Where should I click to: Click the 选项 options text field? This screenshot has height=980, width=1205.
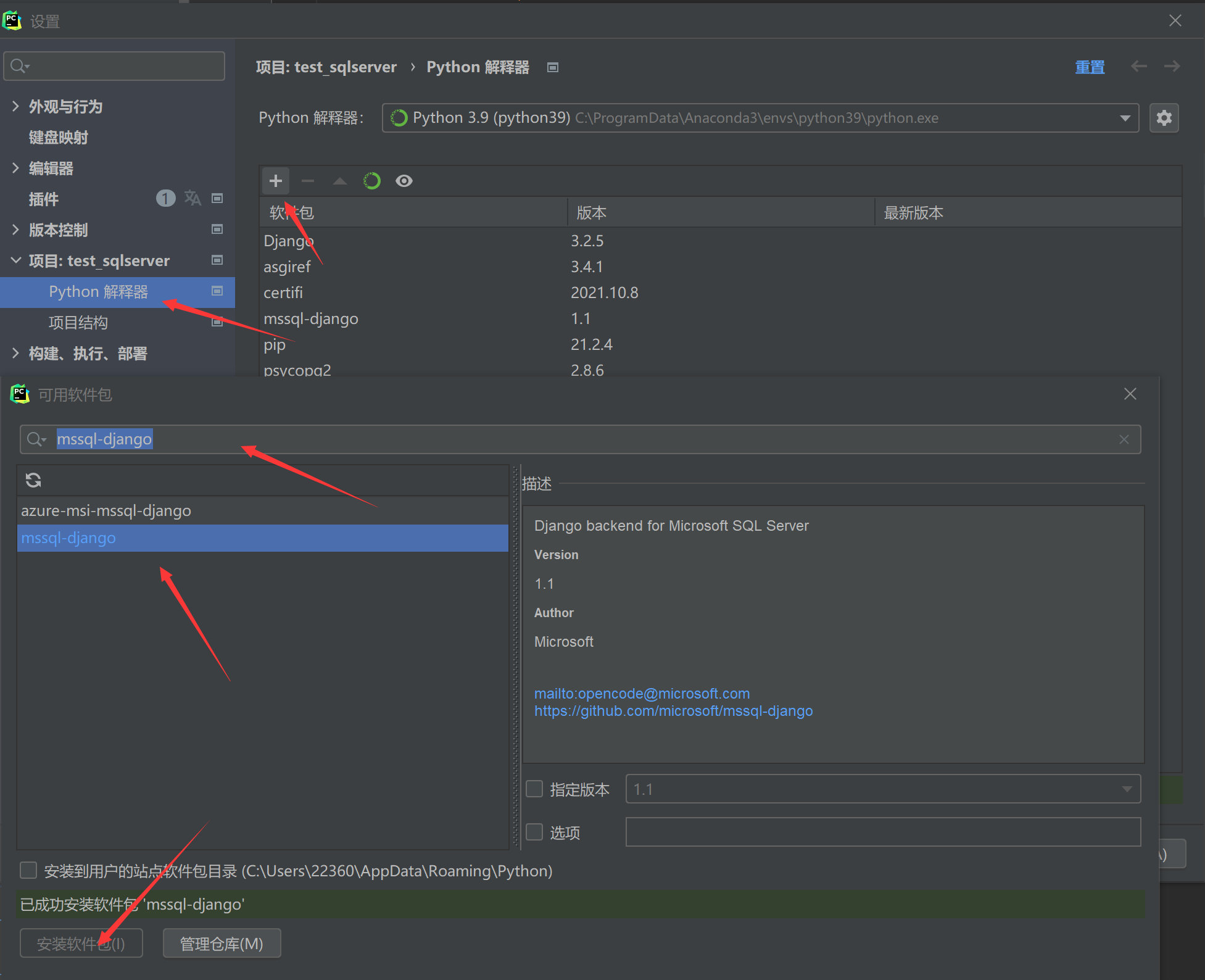coord(883,832)
